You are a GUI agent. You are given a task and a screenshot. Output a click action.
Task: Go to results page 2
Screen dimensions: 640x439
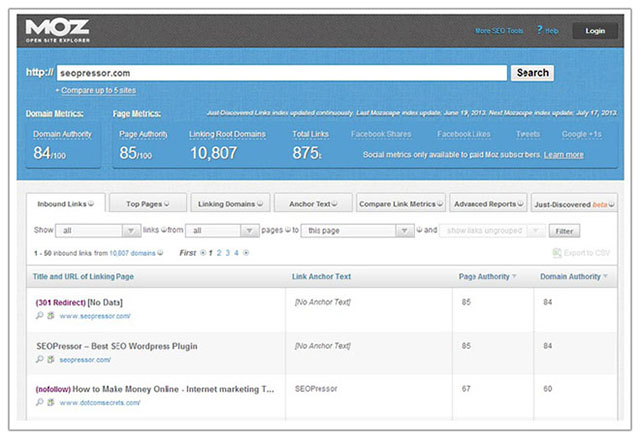219,253
